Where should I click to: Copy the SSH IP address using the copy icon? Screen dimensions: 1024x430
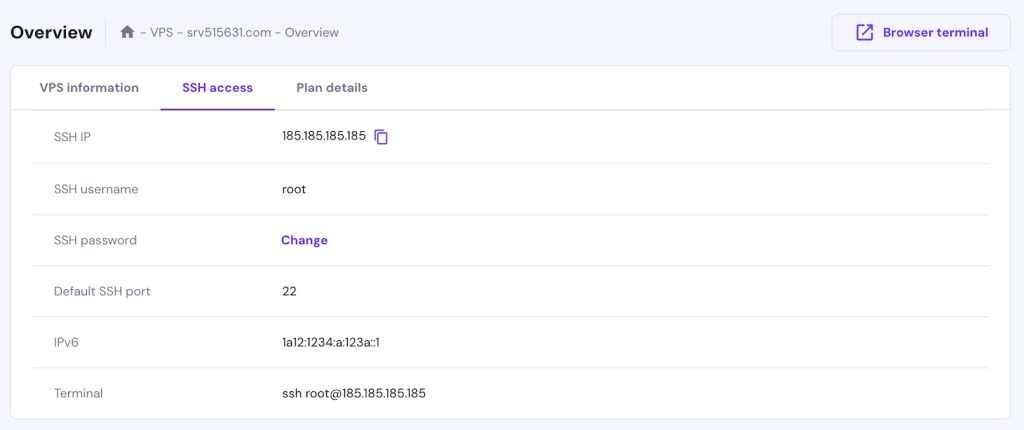tap(381, 137)
